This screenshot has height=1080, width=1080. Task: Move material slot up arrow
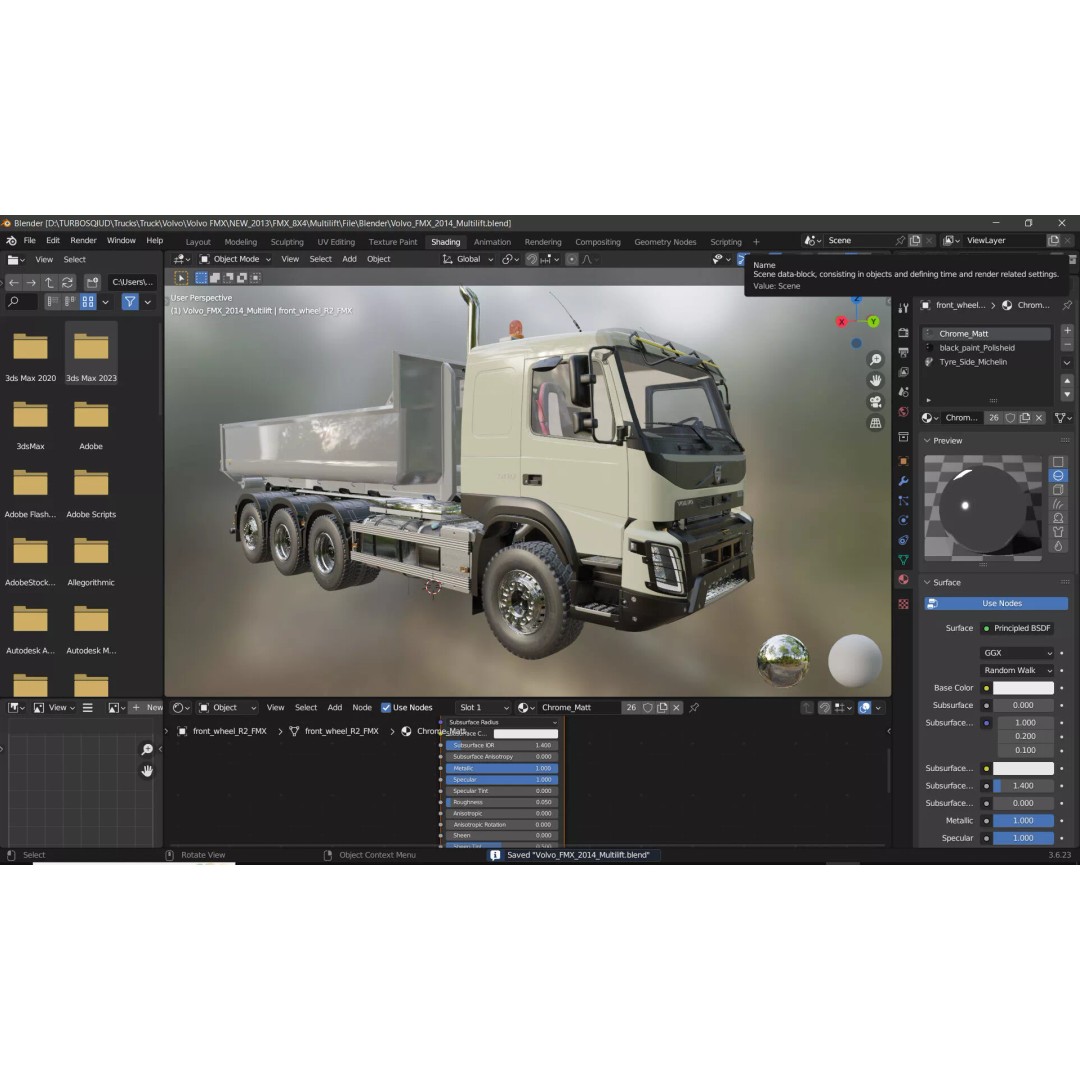(1067, 380)
